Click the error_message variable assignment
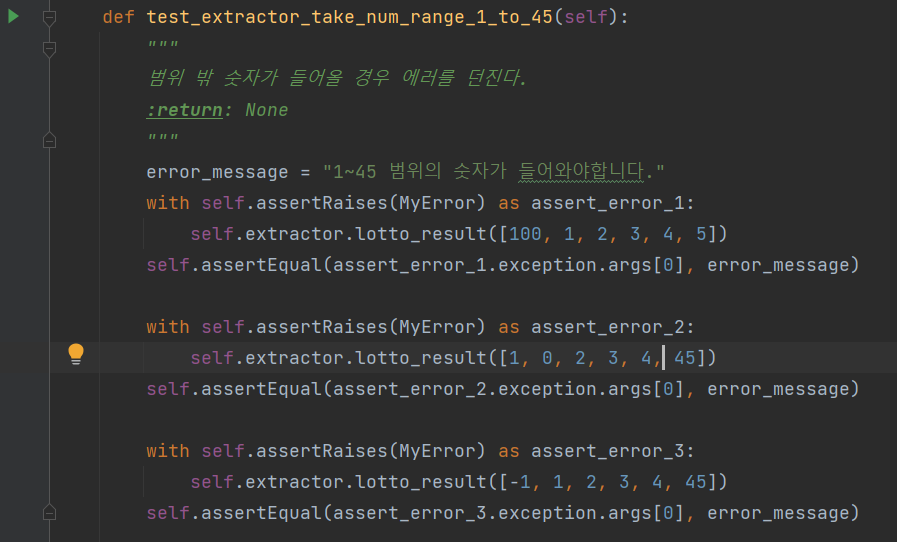 (217, 172)
